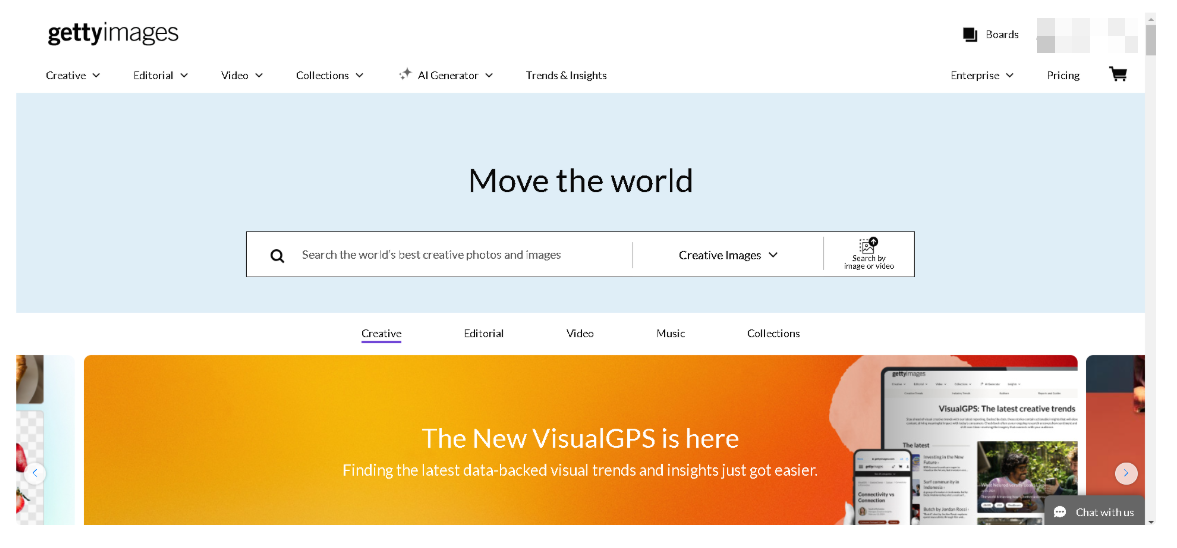Open the Chat with us widget

(x=1094, y=512)
